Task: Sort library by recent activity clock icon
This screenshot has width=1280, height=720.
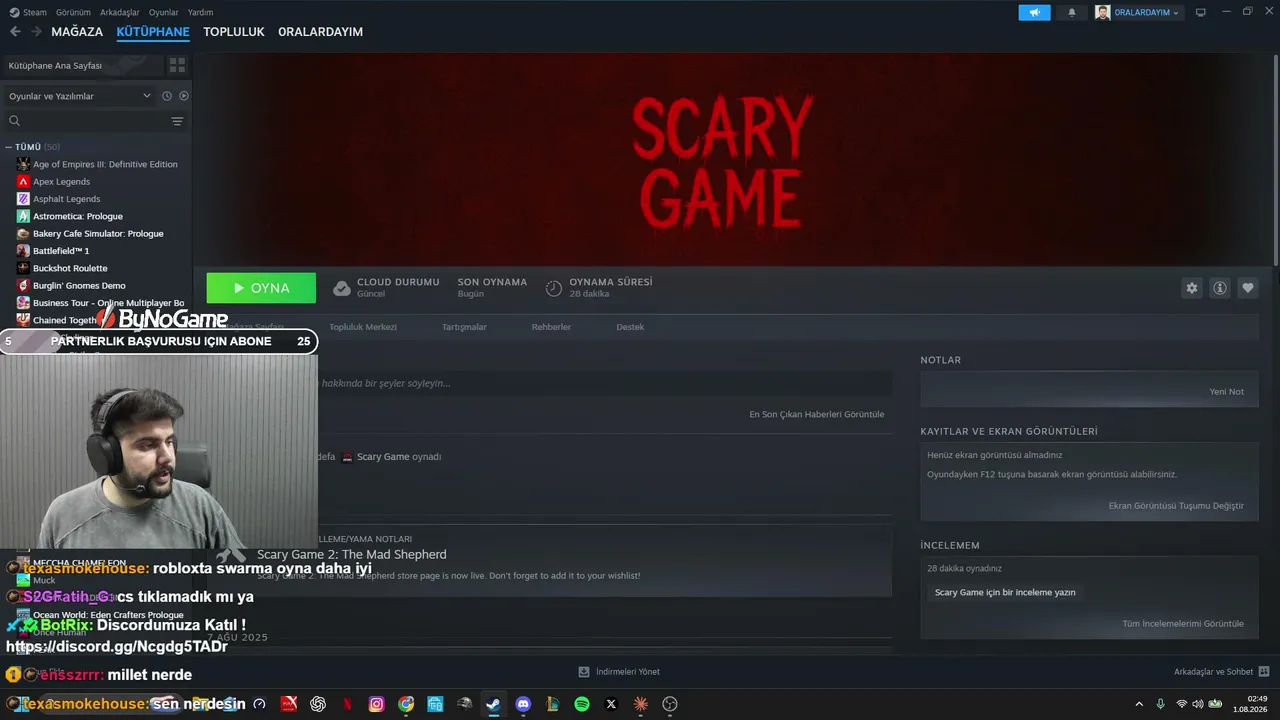Action: 167,96
